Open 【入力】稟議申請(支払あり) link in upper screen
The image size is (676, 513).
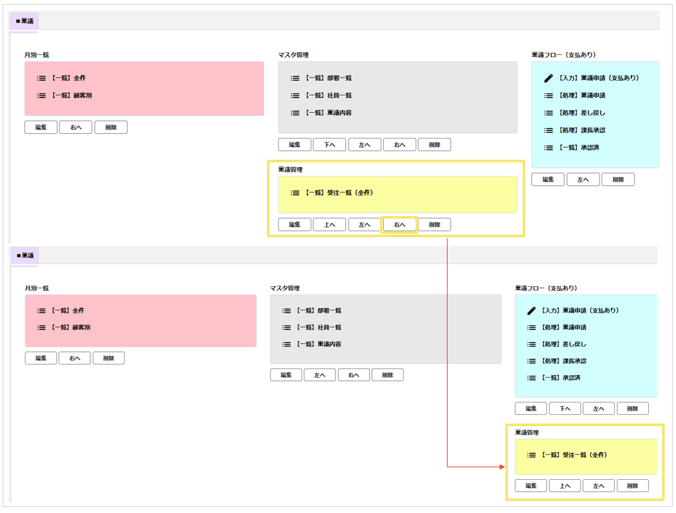[599, 78]
